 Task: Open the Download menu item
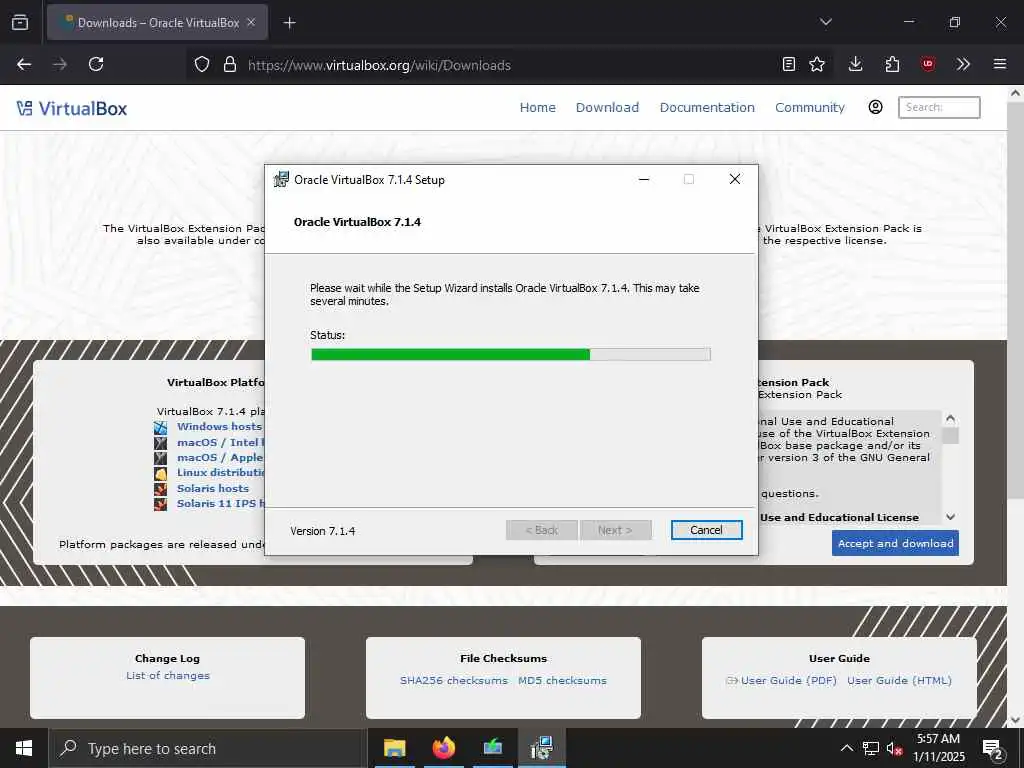point(607,107)
